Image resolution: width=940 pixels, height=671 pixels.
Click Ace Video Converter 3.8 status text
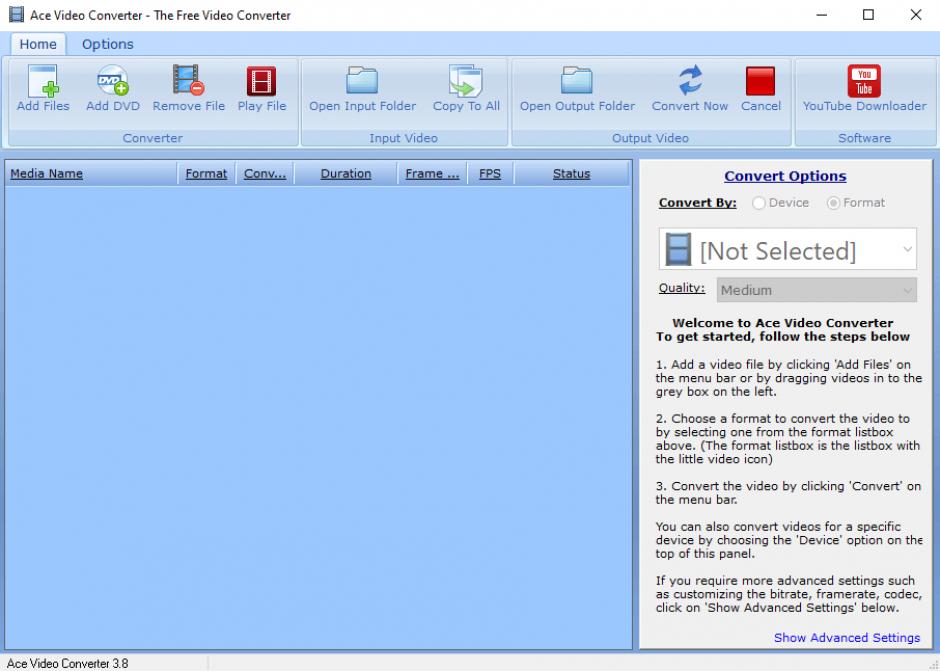[68, 663]
